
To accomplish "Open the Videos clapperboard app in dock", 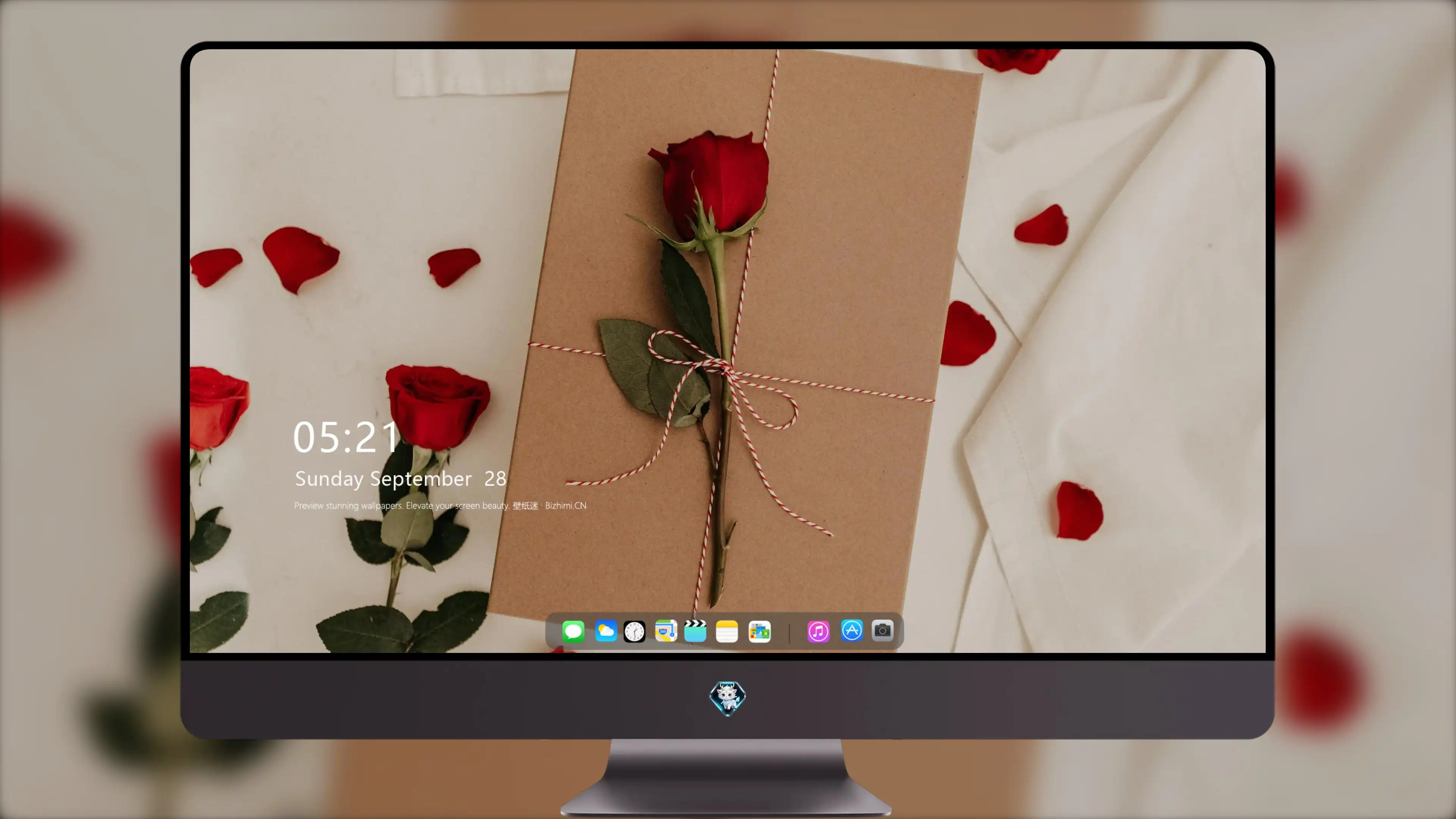I will 695,631.
